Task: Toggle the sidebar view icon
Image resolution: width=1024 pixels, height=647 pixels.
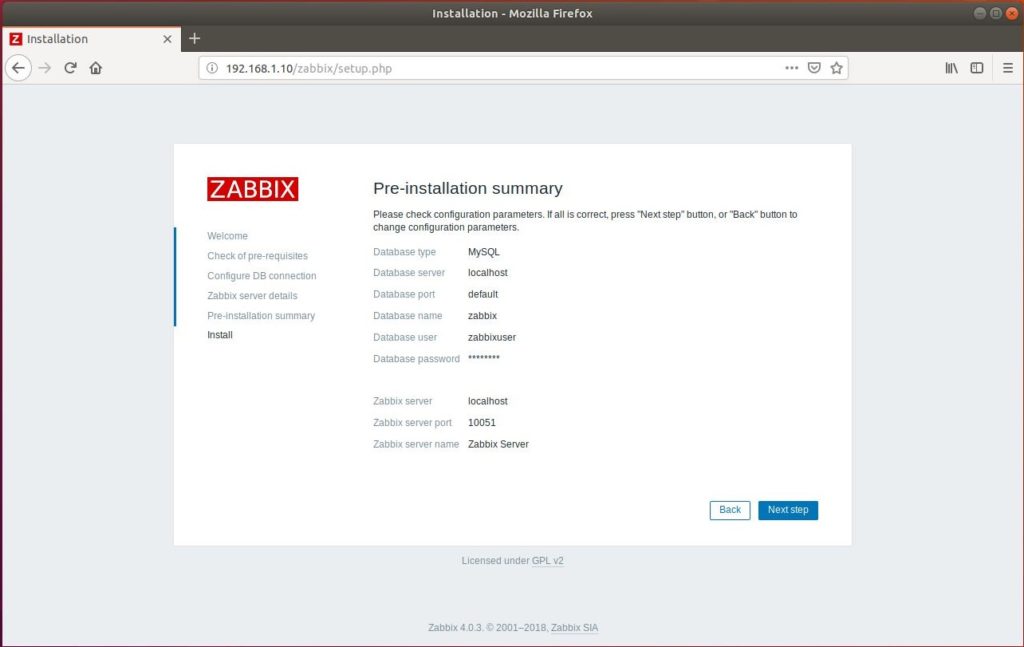Action: click(x=977, y=68)
